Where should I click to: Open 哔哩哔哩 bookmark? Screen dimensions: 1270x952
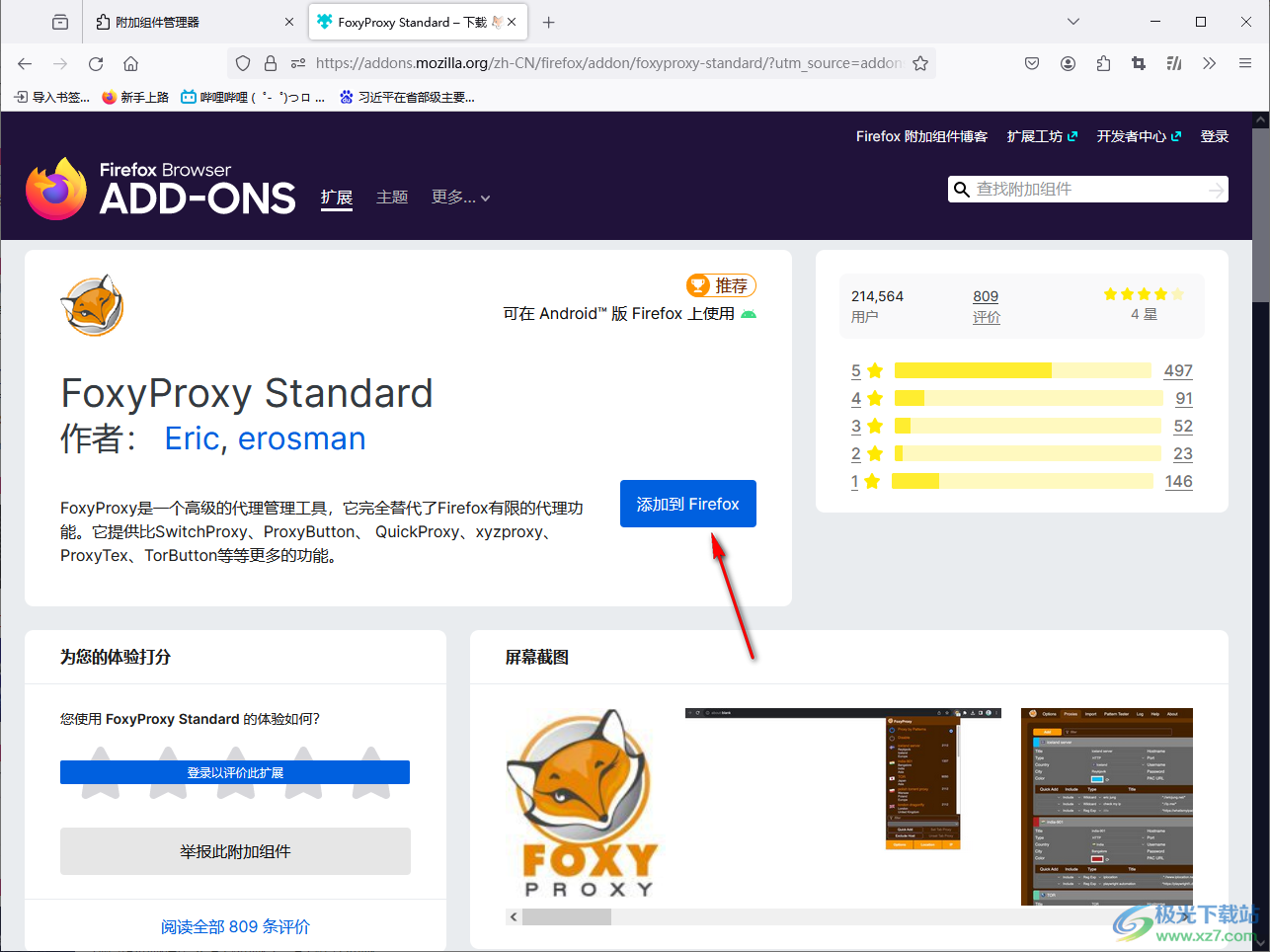click(x=253, y=97)
